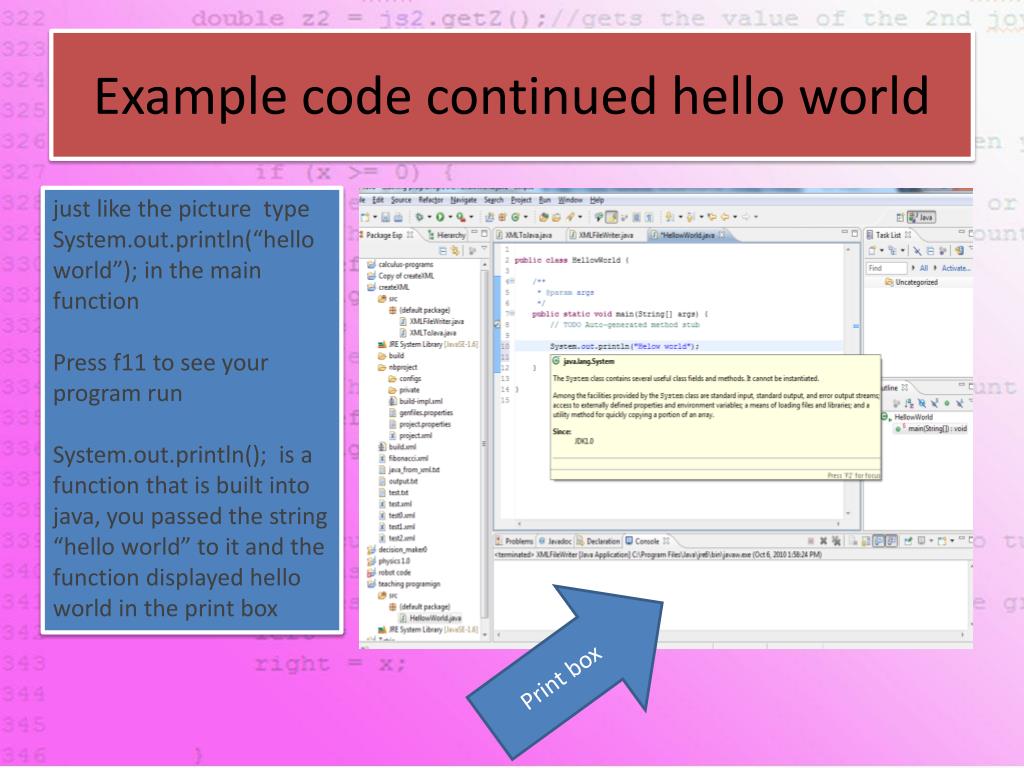Select HellowWorld class in Outline

pos(908,417)
